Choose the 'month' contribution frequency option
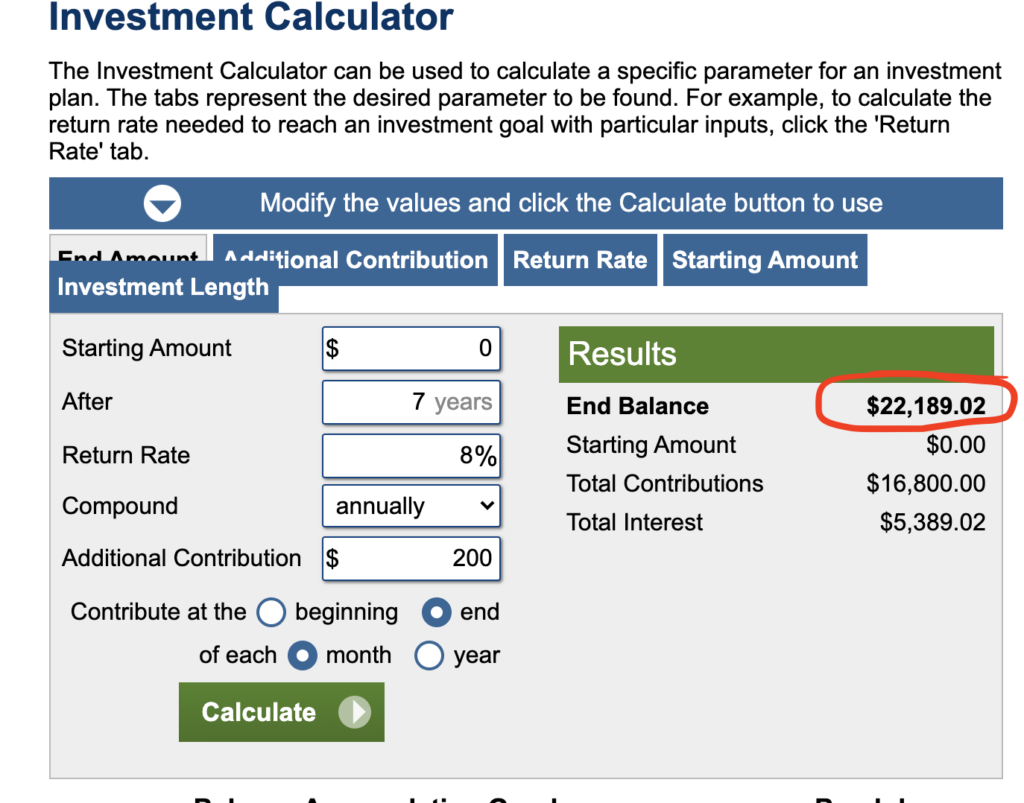This screenshot has height=803, width=1024. 302,656
